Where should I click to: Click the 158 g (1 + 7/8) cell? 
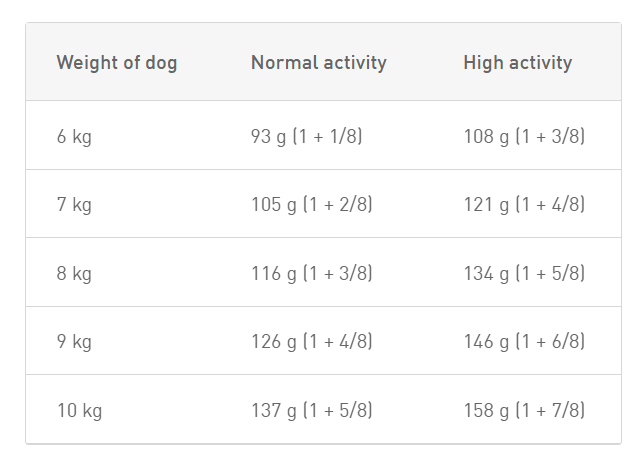524,410
